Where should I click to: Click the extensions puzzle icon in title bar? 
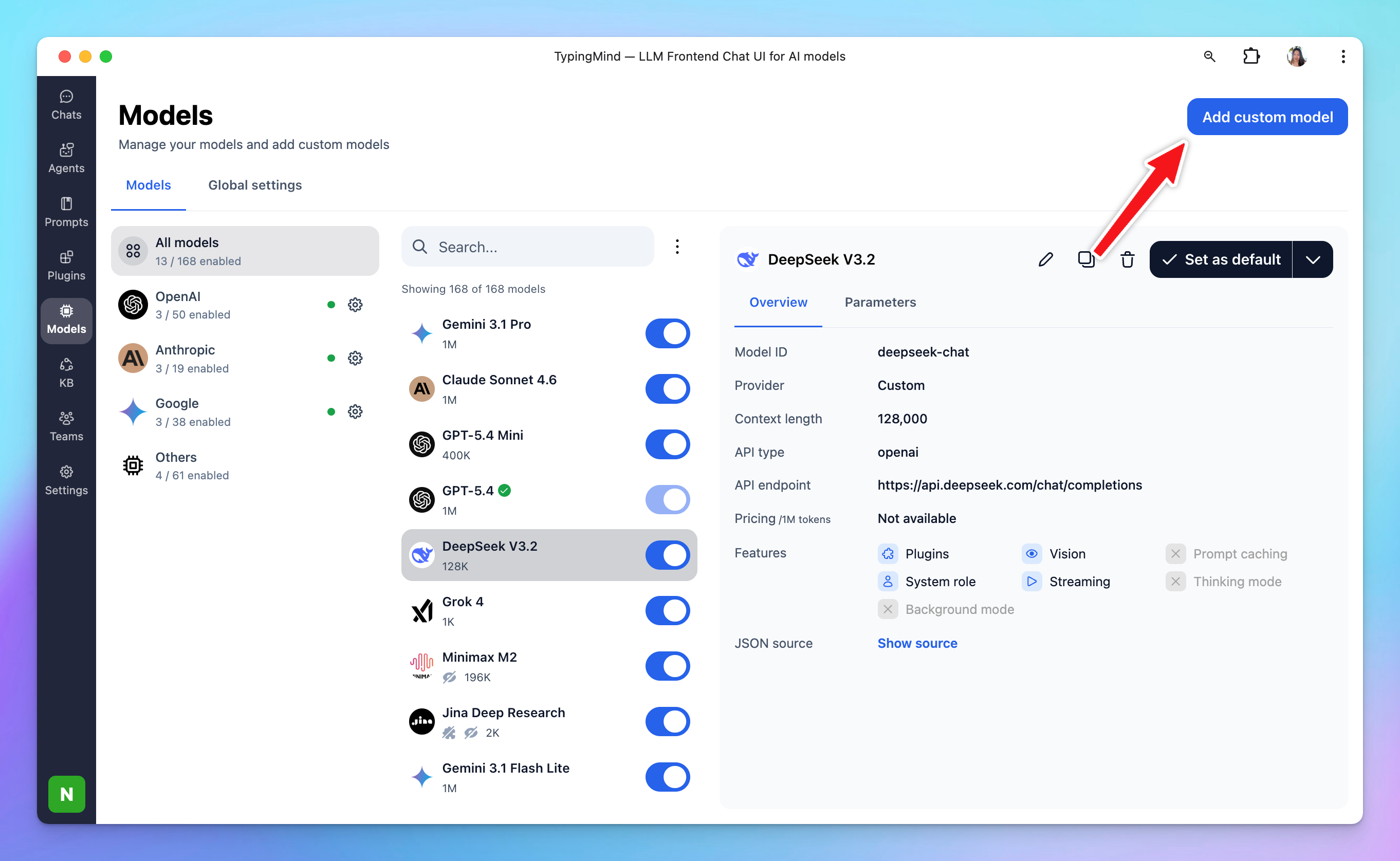click(x=1251, y=57)
